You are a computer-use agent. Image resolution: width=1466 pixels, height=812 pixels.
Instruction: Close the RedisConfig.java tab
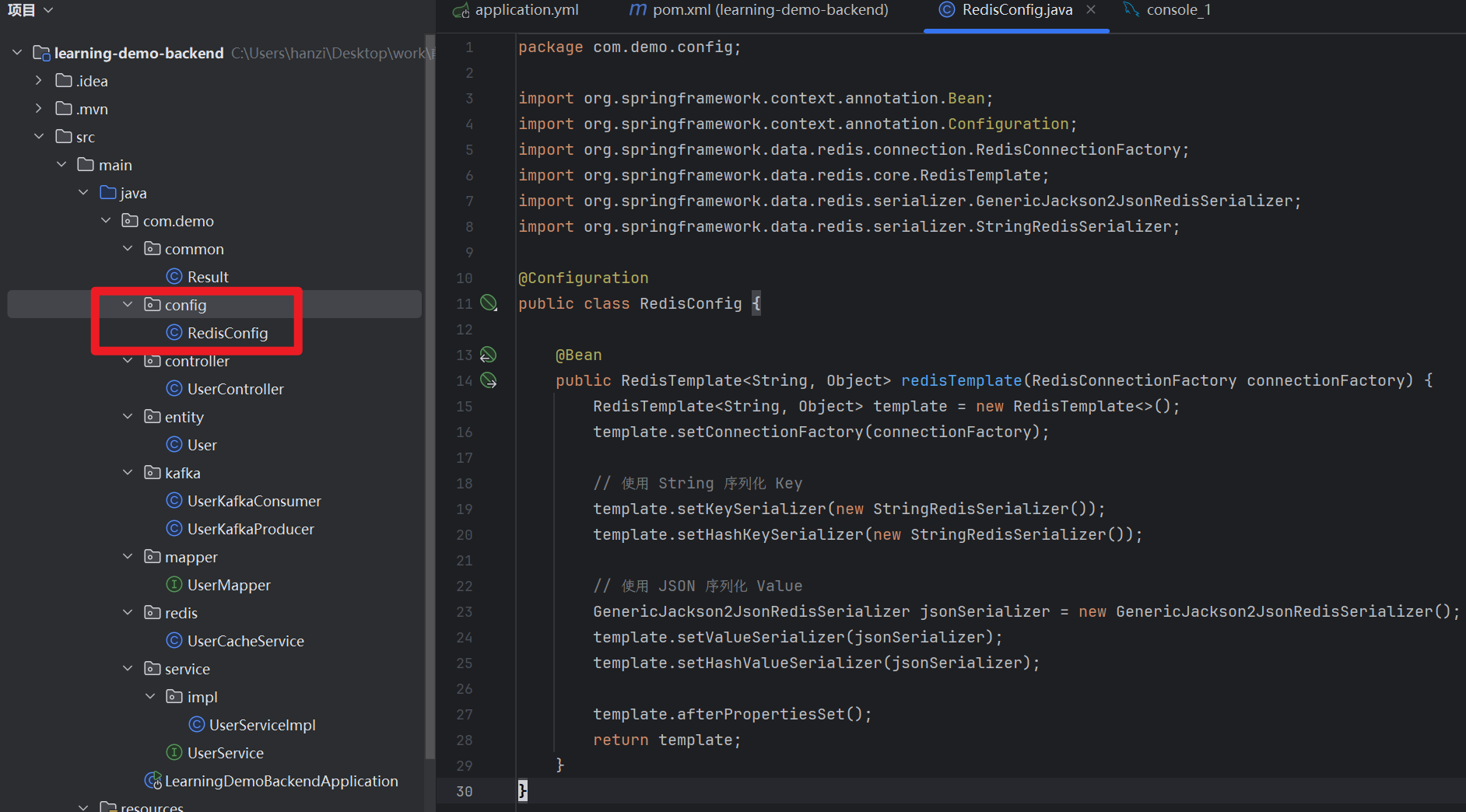[1091, 10]
